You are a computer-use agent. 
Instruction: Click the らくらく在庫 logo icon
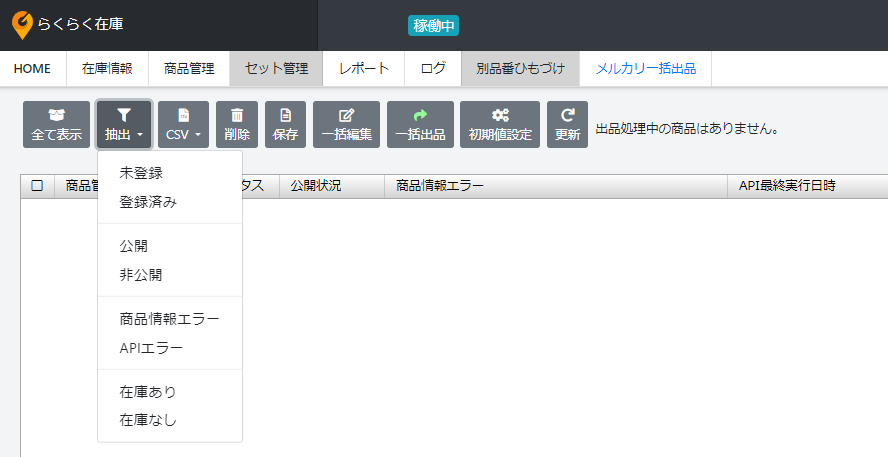[x=22, y=25]
